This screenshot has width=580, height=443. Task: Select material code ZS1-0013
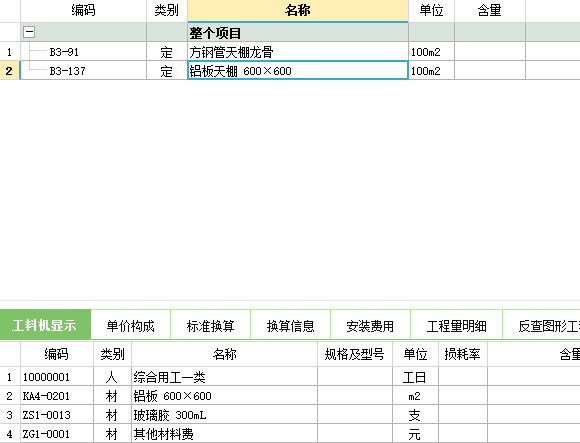pyautogui.click(x=57, y=415)
